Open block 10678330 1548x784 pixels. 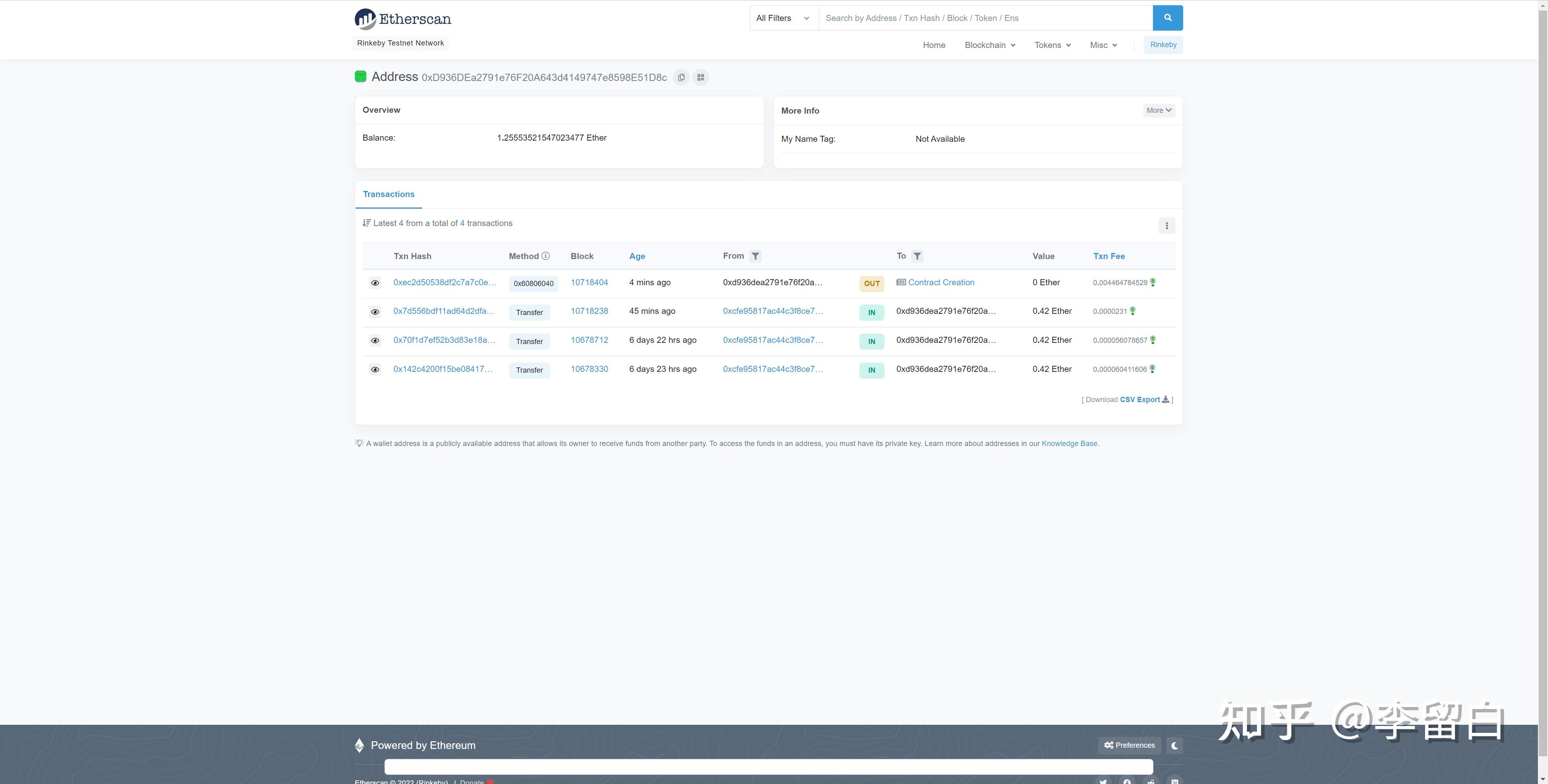pos(589,369)
